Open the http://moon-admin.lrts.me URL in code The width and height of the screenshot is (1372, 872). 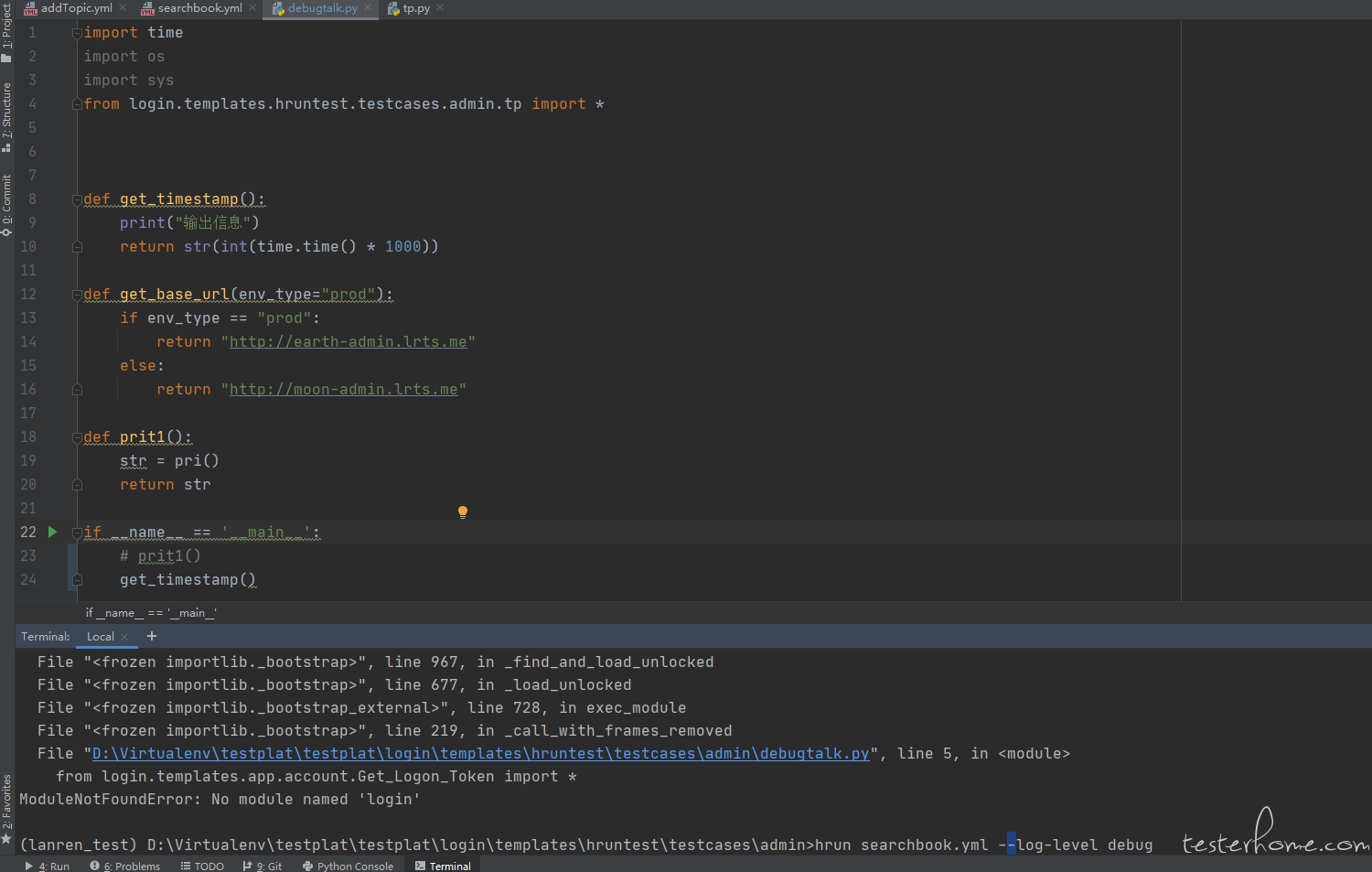pos(343,390)
